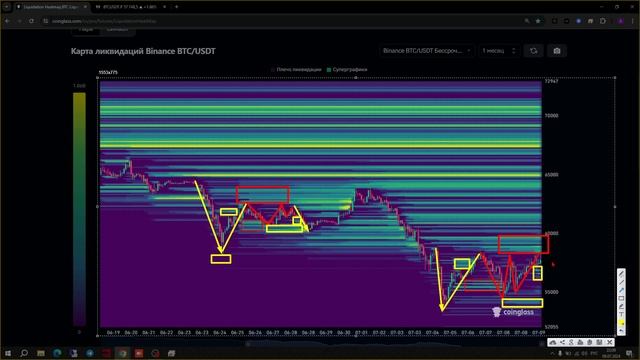Open the browser extensions puzzle icon
The image size is (640, 360).
pyautogui.click(x=603, y=21)
